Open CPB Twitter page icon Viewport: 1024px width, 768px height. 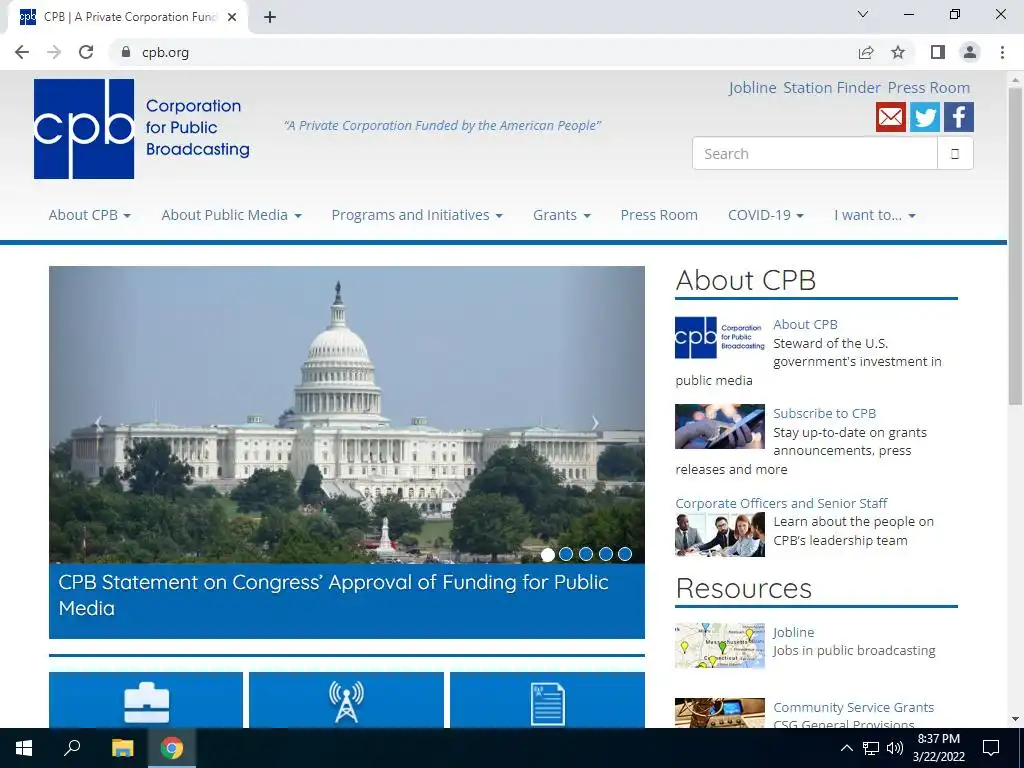[925, 117]
